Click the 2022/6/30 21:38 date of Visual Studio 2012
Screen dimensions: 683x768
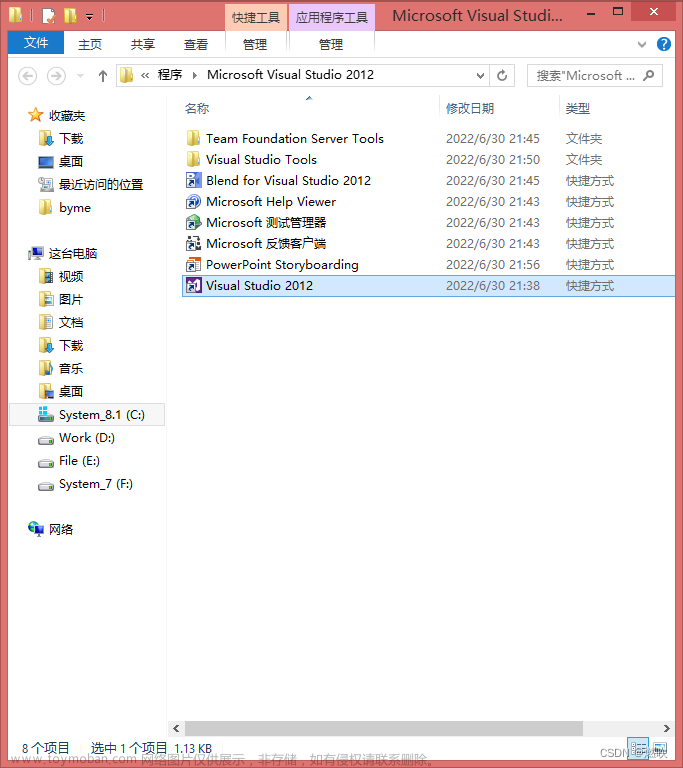click(x=492, y=286)
